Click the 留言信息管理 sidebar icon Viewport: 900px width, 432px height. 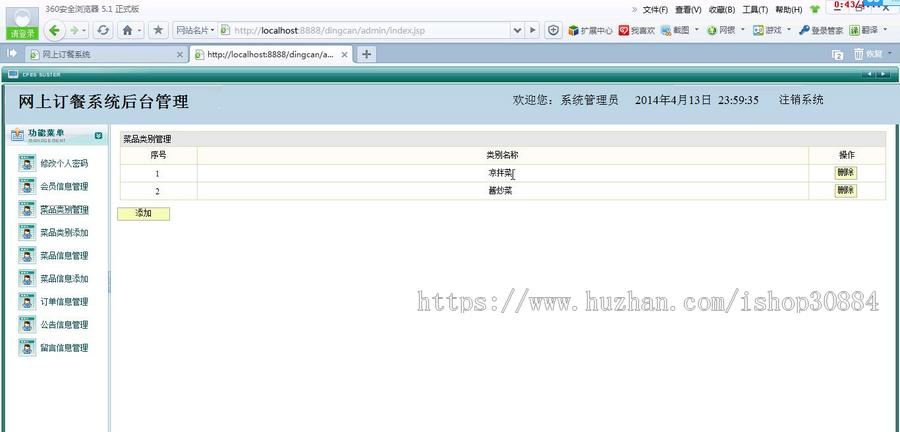pos(27,348)
